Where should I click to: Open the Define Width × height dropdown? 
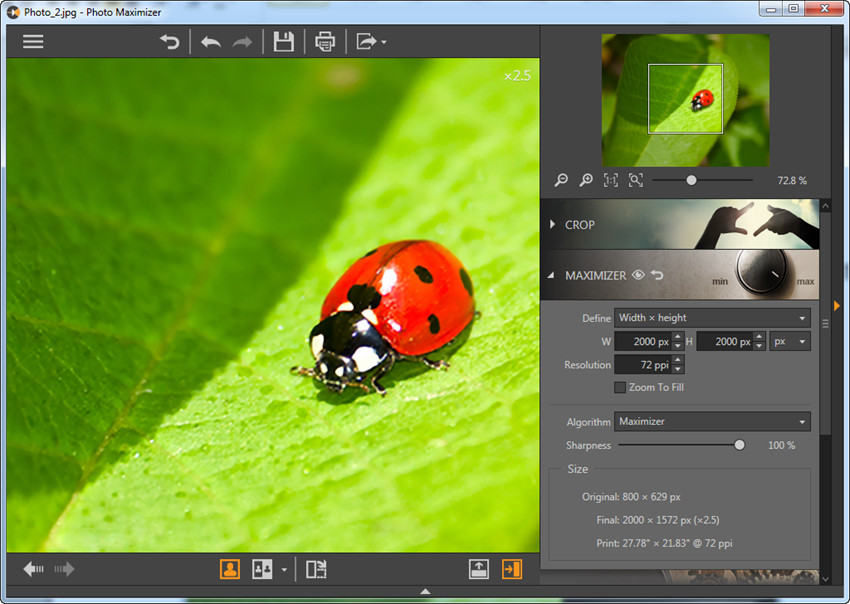click(712, 318)
